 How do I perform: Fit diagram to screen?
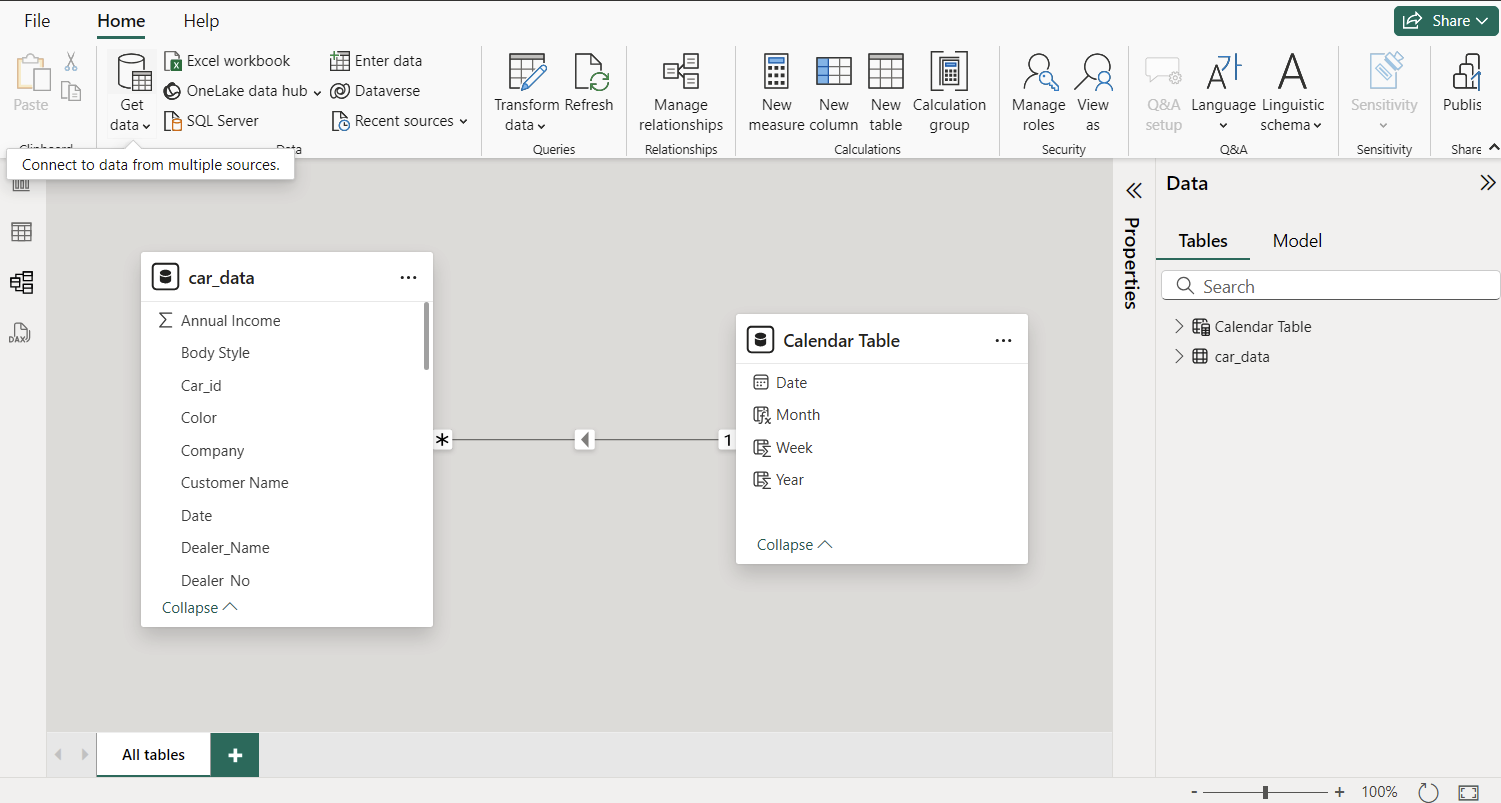click(1468, 792)
